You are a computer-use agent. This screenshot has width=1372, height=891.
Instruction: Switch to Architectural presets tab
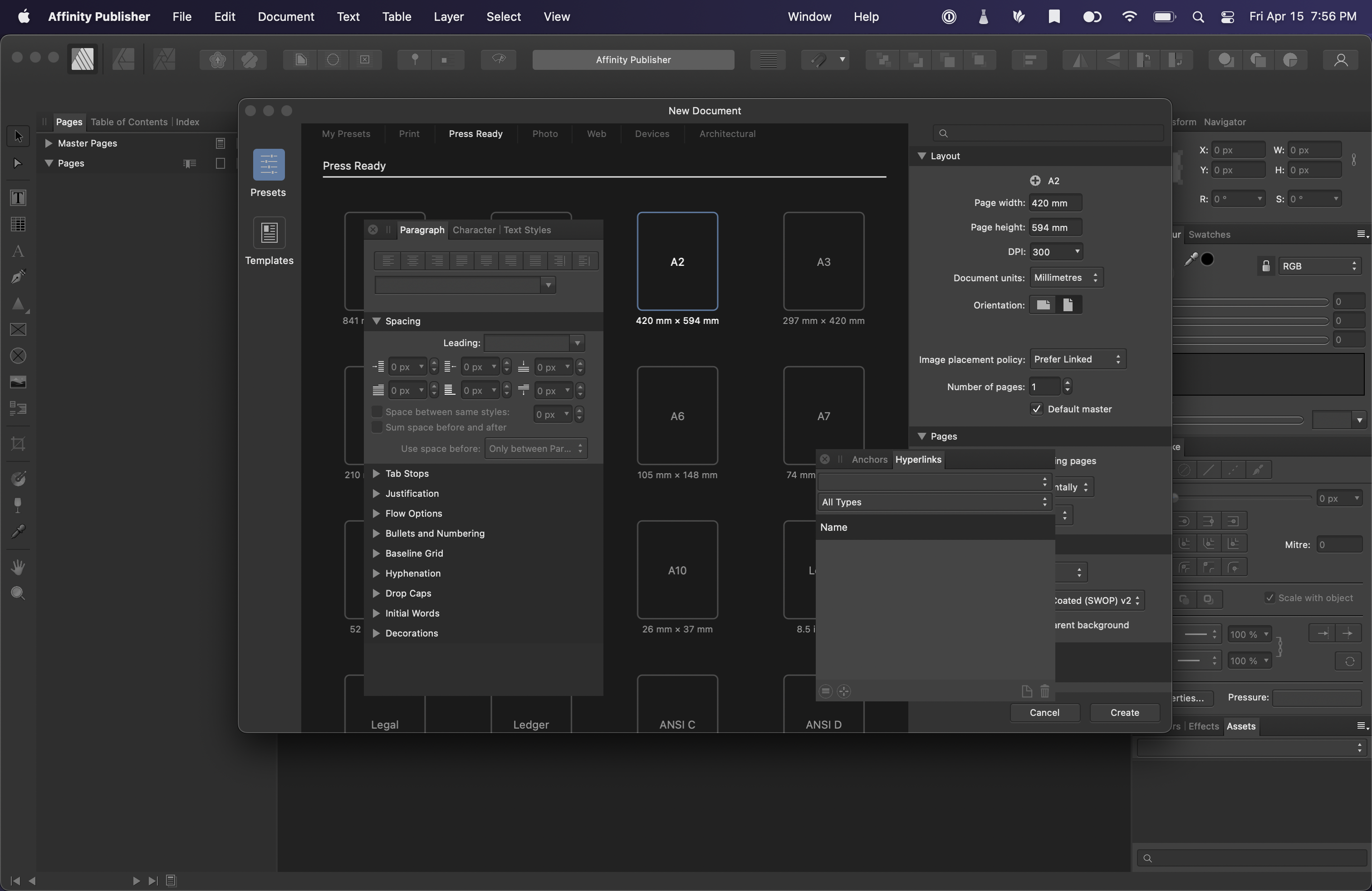coord(727,134)
